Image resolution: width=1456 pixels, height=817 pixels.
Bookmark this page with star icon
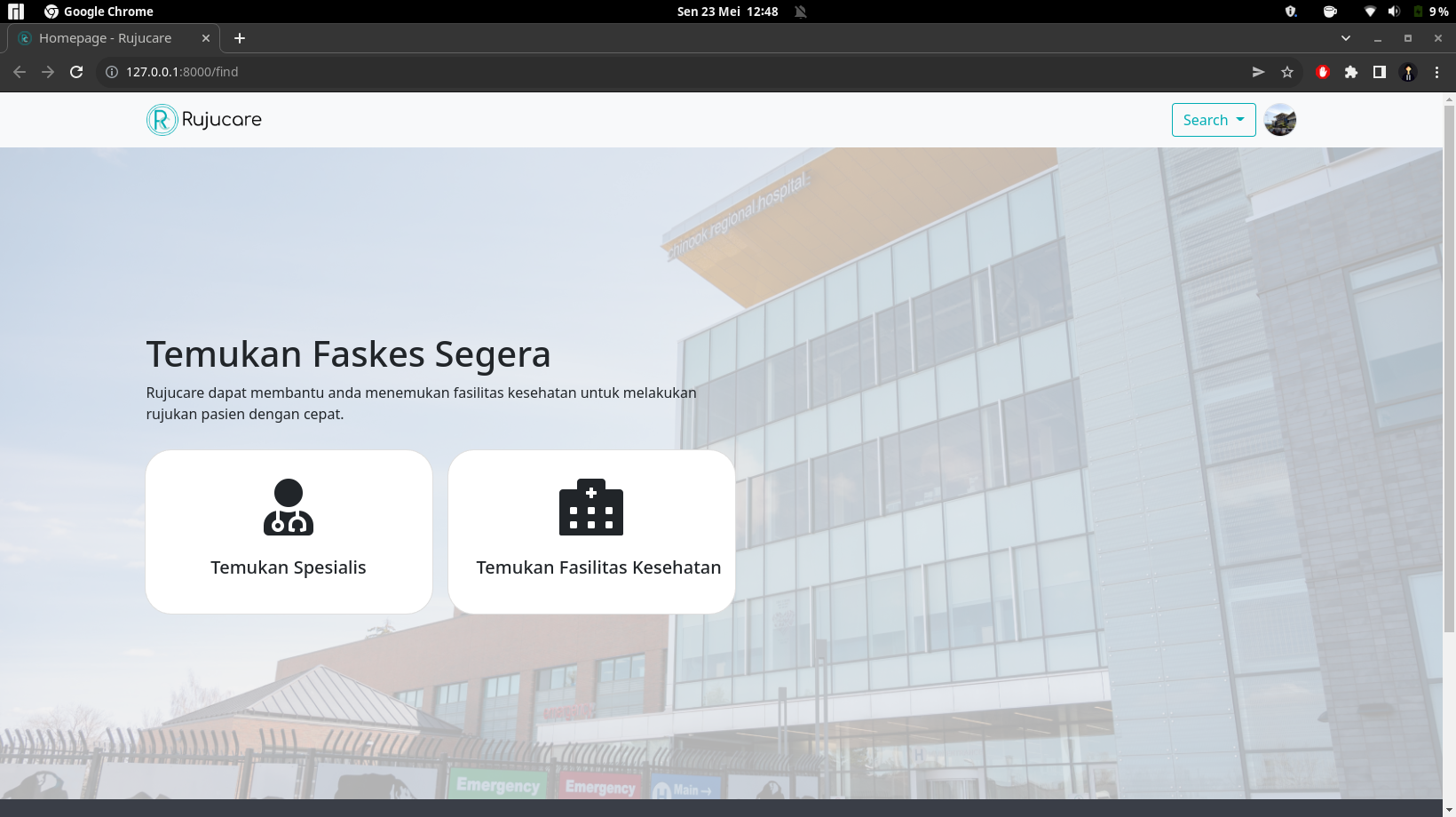tap(1287, 72)
